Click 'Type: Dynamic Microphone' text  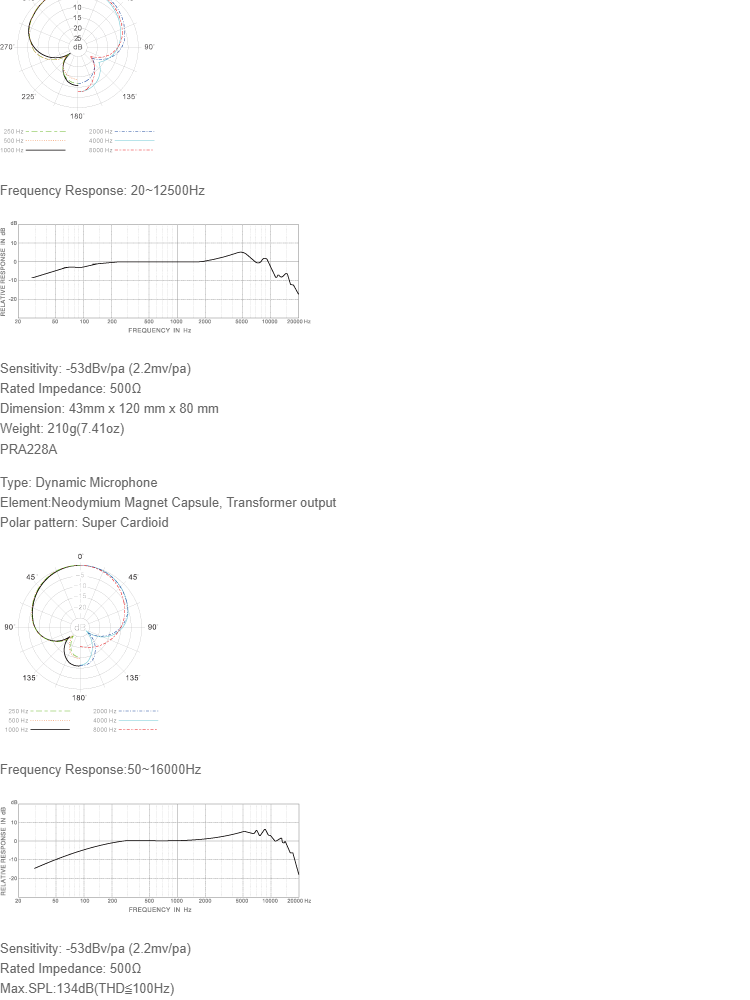78,483
